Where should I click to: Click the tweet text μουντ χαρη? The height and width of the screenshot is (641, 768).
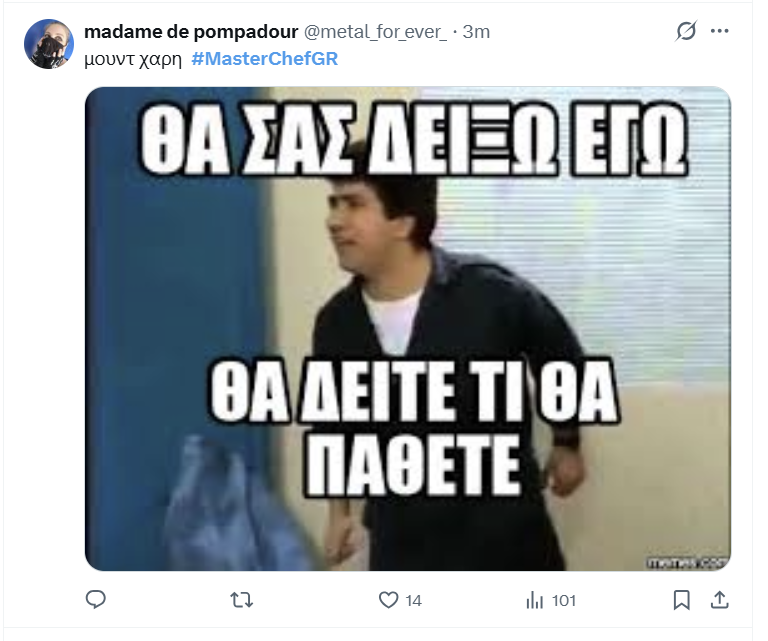[133, 59]
